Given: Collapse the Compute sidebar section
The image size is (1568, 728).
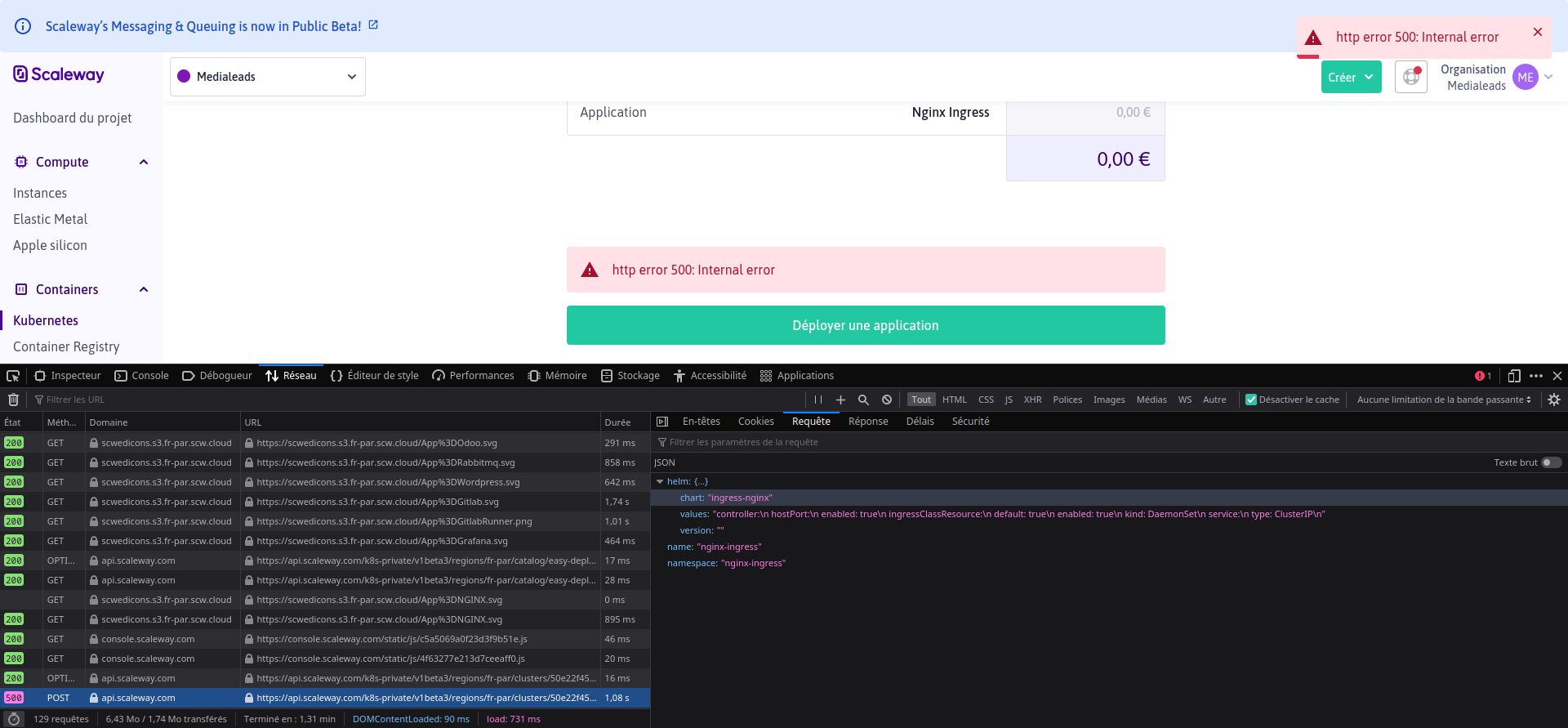Looking at the screenshot, I should coord(144,162).
